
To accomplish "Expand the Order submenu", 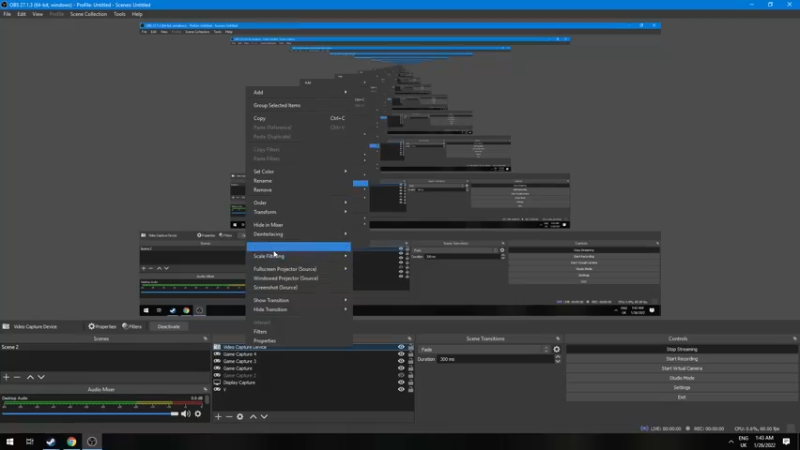I will [x=299, y=203].
